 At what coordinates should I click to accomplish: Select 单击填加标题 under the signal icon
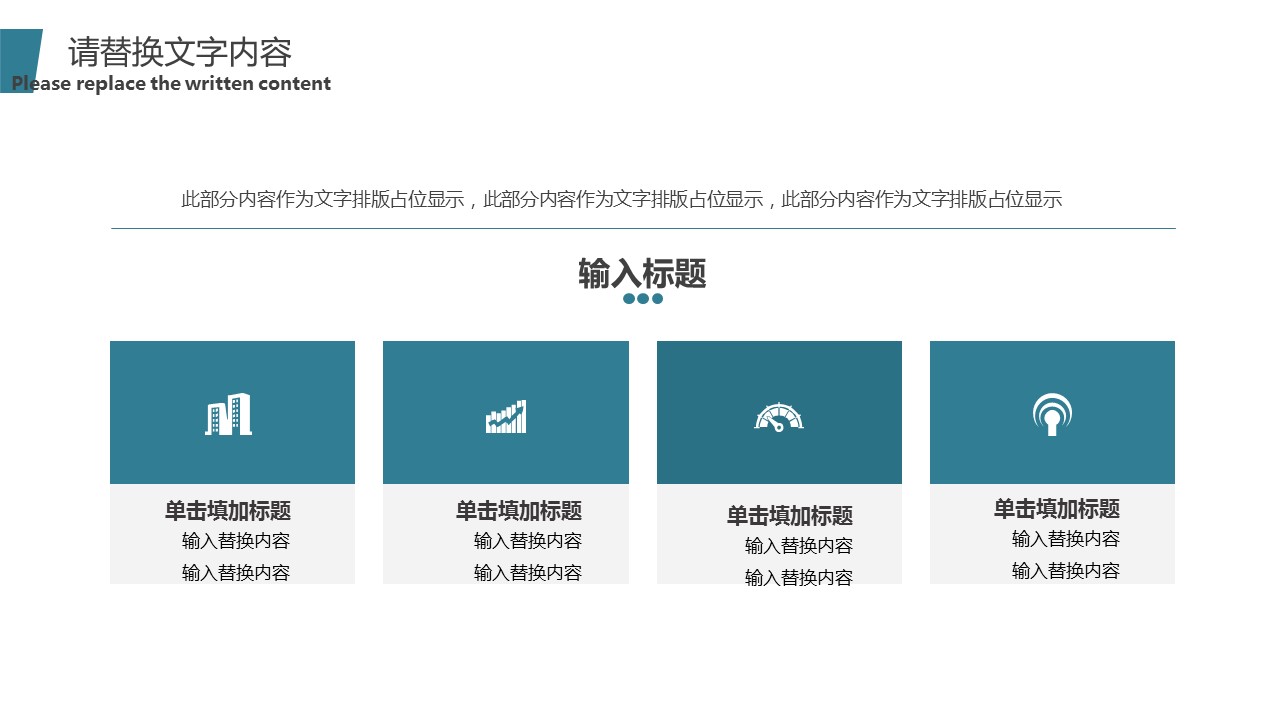1056,509
